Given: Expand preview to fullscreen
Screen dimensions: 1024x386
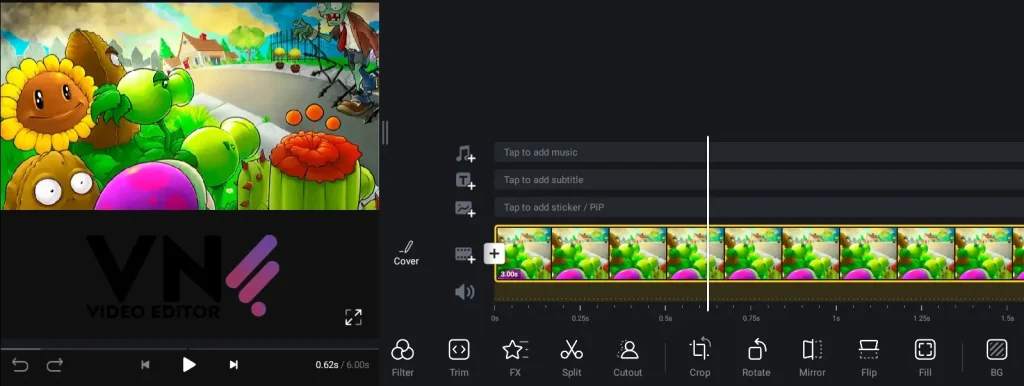Looking at the screenshot, I should click(x=353, y=317).
